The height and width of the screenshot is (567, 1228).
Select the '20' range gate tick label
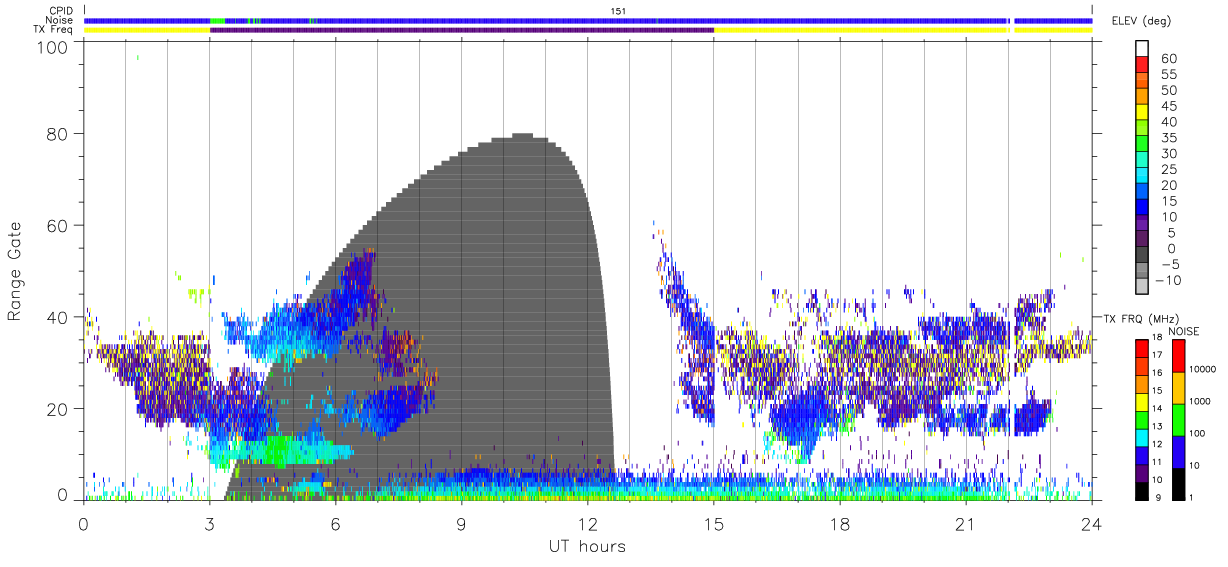point(58,409)
